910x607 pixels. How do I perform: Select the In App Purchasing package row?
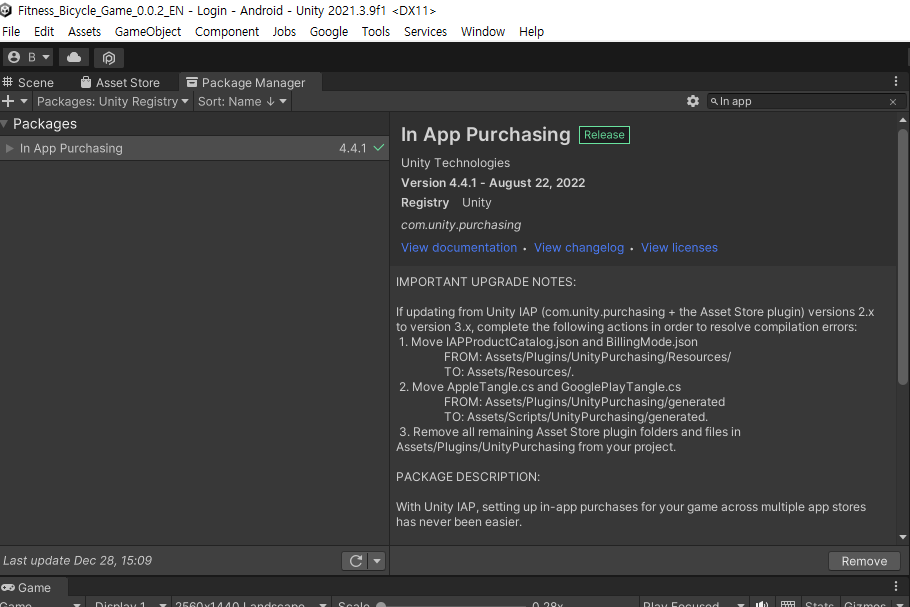pyautogui.click(x=194, y=149)
